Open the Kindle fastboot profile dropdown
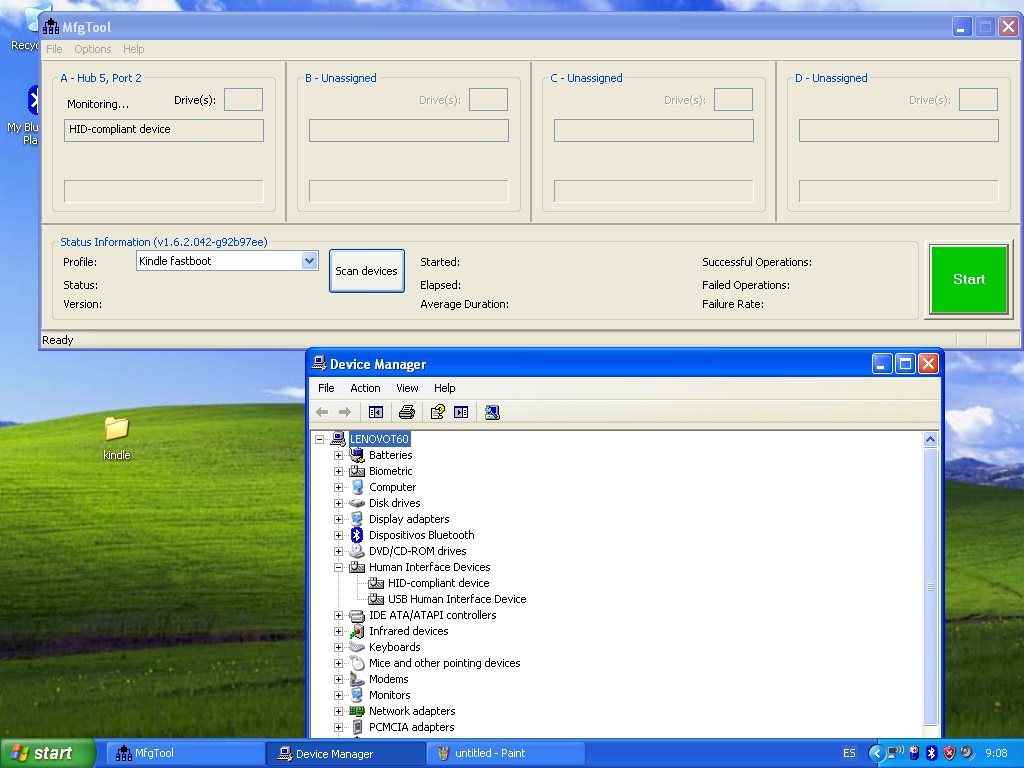The width and height of the screenshot is (1024, 768). point(310,261)
